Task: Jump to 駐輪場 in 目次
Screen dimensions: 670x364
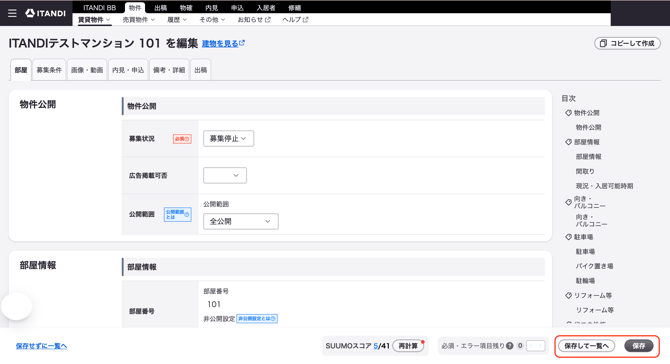Action: tap(585, 281)
